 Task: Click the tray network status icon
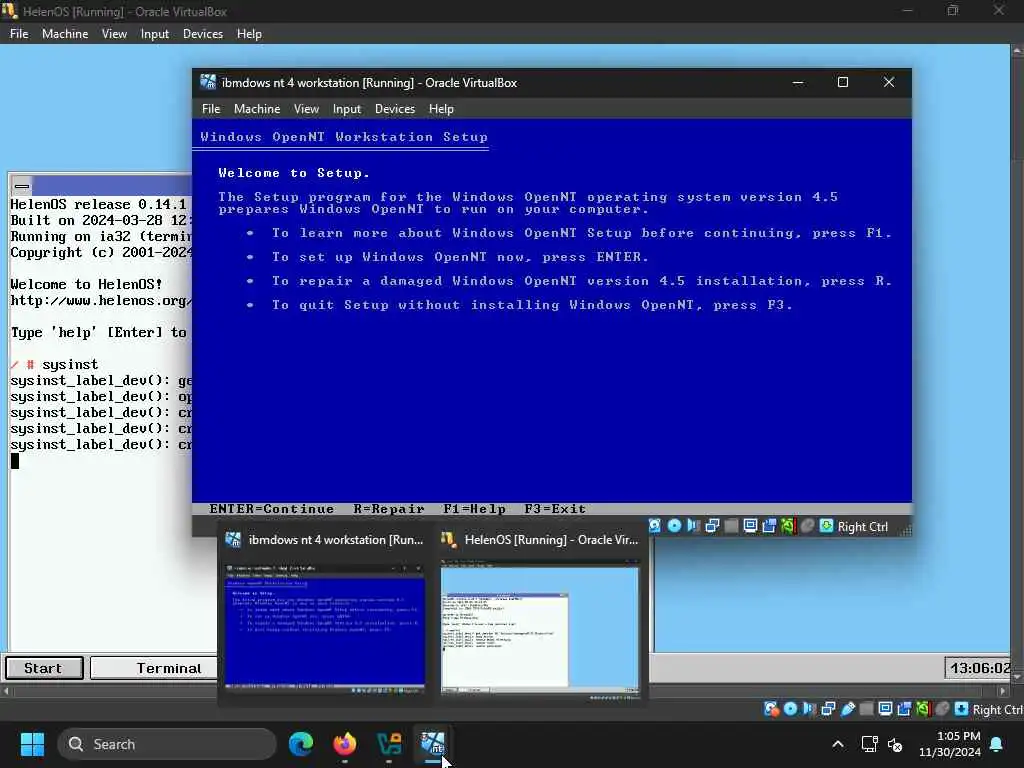coord(869,744)
